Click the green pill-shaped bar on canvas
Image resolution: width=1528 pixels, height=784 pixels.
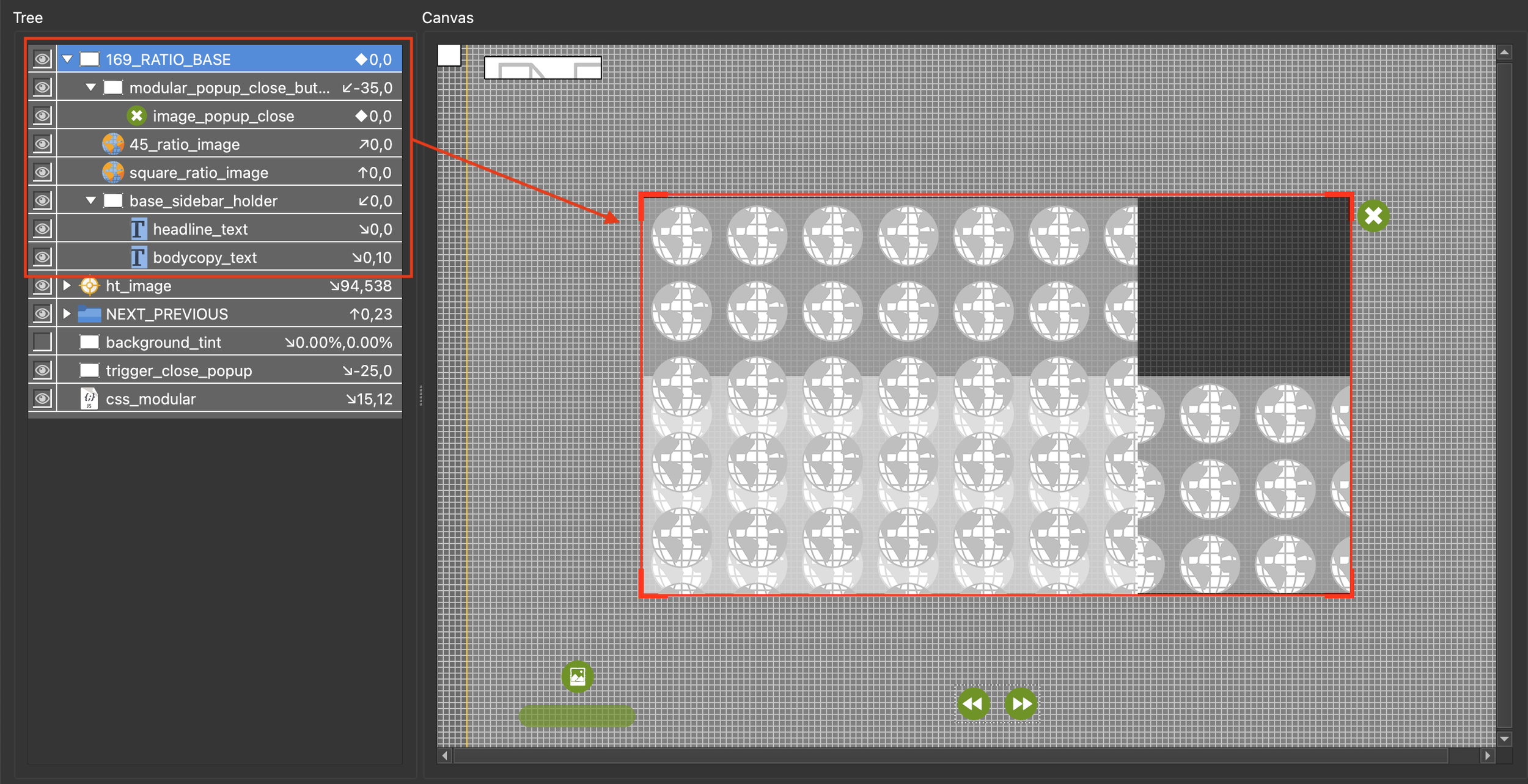[576, 716]
